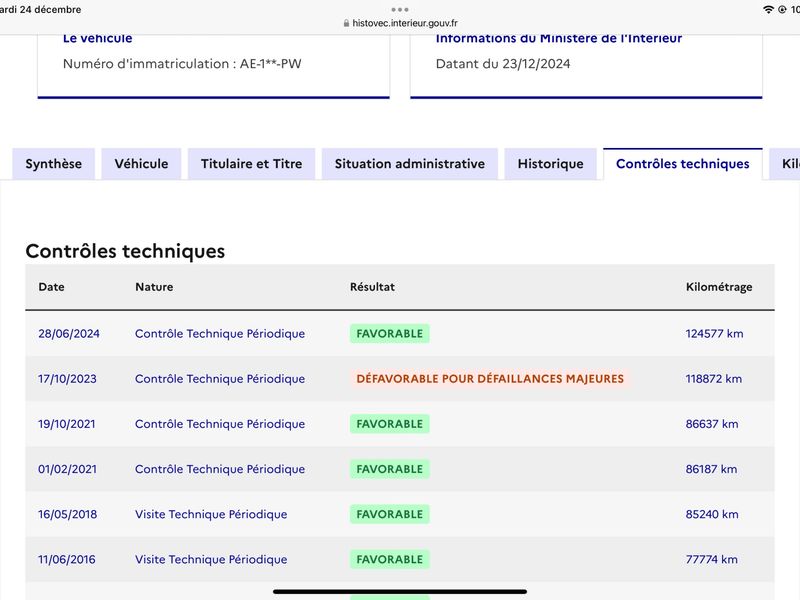The height and width of the screenshot is (600, 800).
Task: Click Contrôle Technique Périodique for 01/02/2021
Action: tap(220, 469)
